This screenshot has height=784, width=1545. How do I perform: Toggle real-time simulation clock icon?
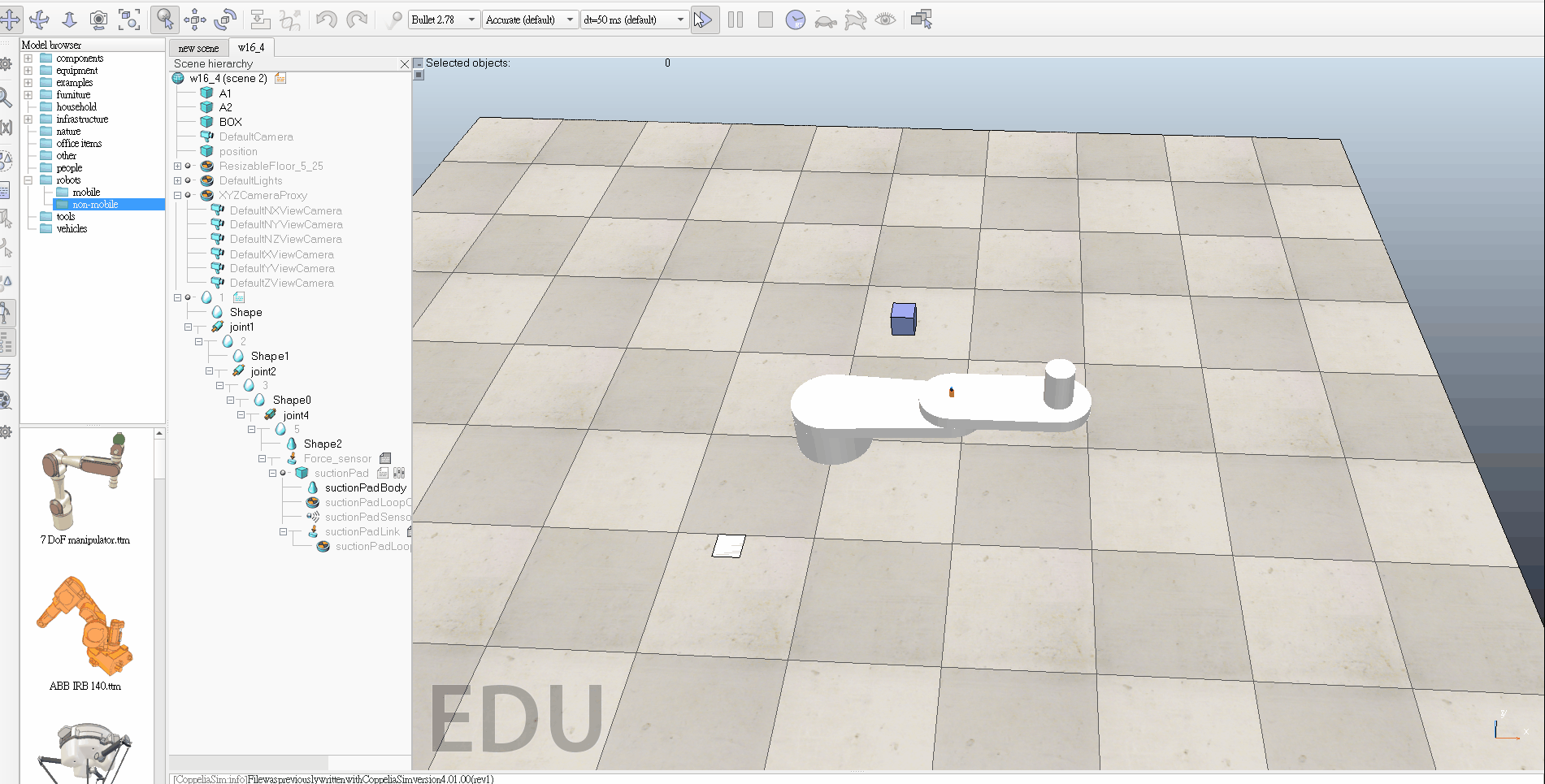point(795,19)
